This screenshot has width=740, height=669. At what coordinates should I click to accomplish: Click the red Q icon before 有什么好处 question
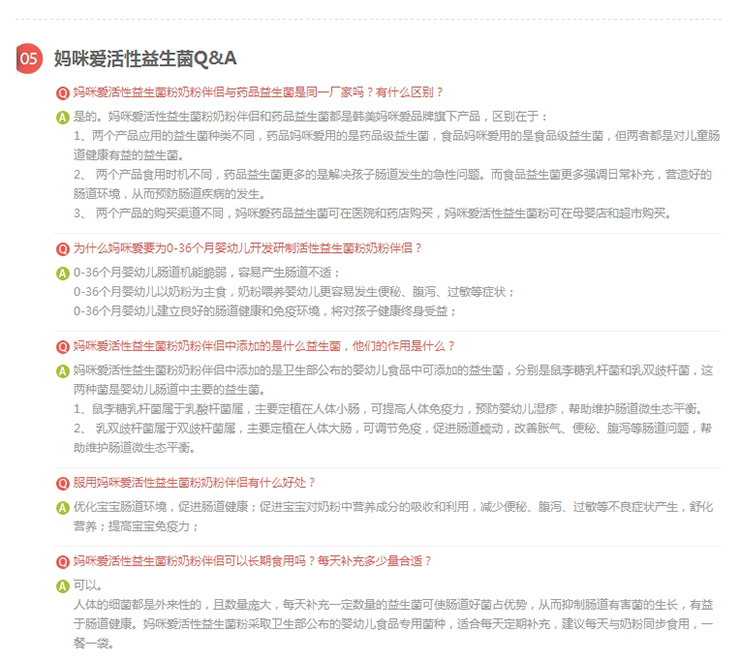[x=63, y=483]
